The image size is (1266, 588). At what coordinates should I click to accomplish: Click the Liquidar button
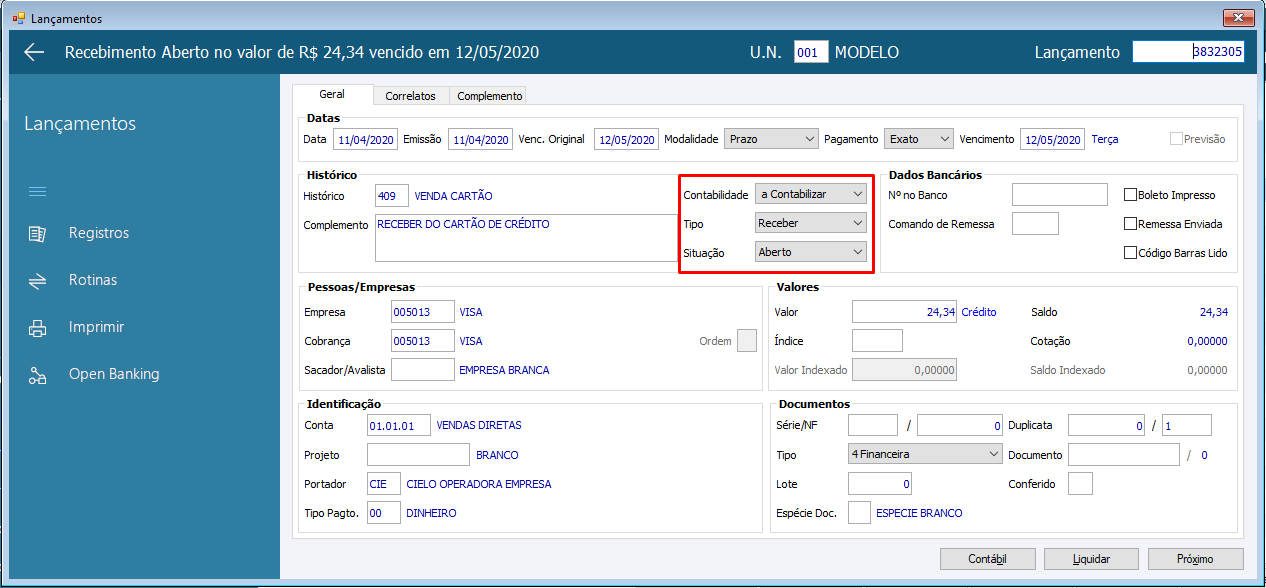click(x=1092, y=559)
